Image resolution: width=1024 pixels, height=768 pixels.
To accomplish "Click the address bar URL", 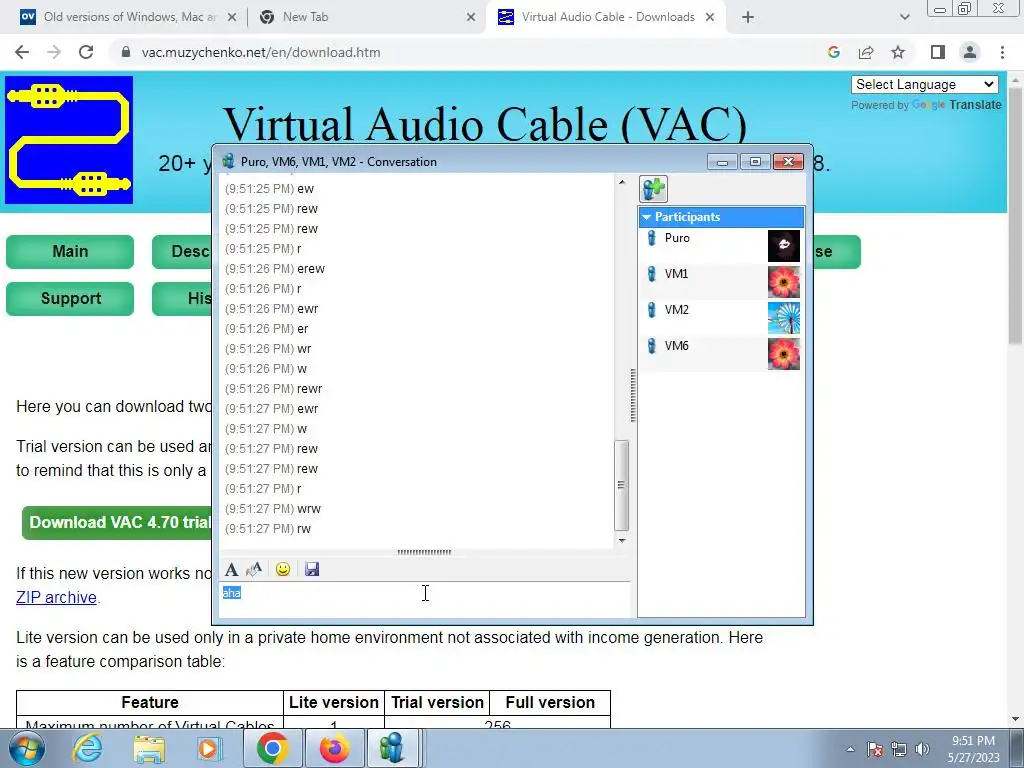I will tap(261, 52).
